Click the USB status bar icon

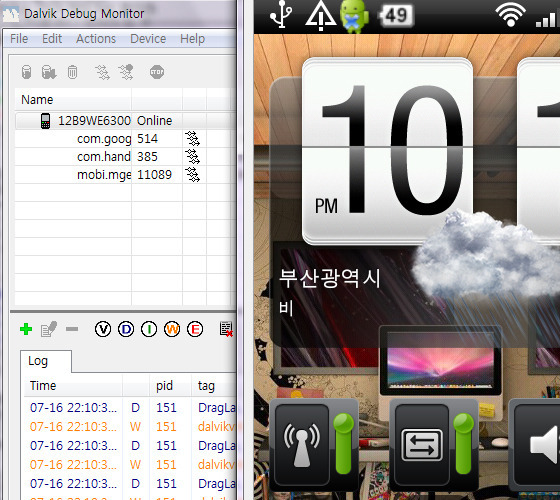click(x=281, y=14)
